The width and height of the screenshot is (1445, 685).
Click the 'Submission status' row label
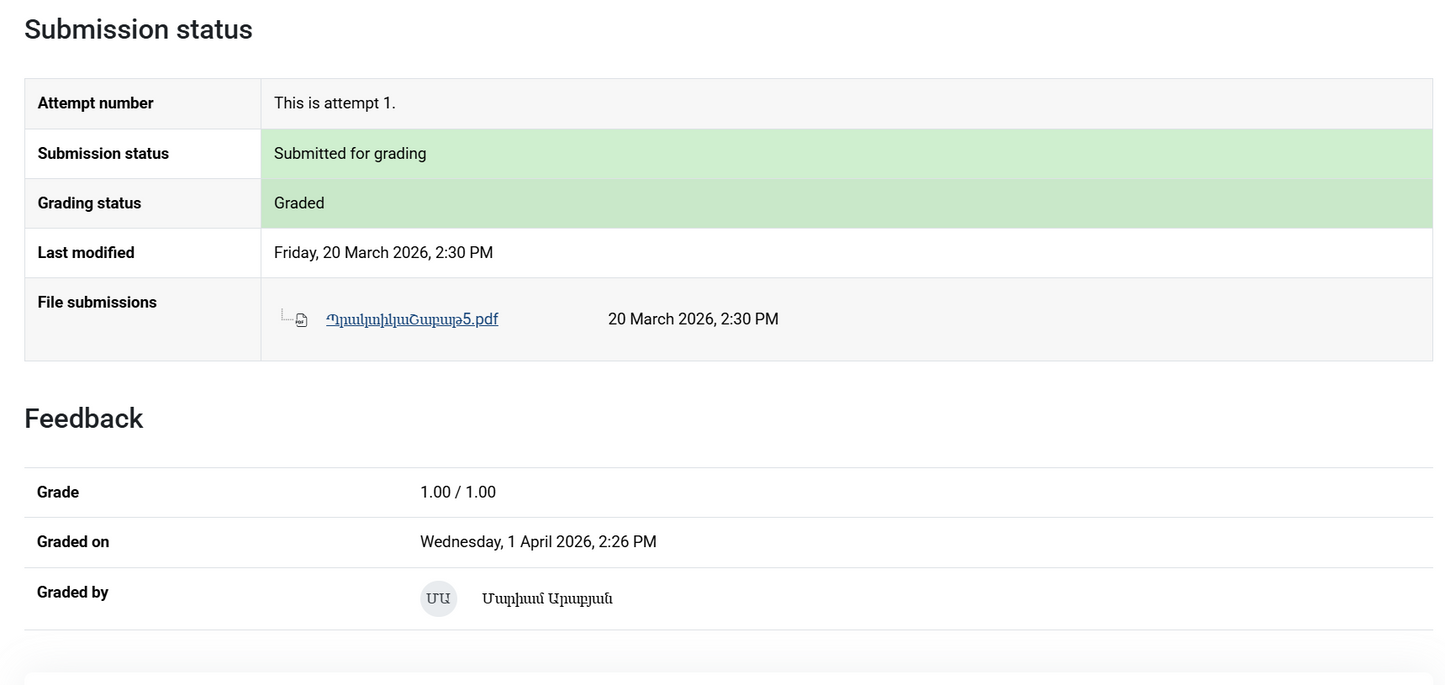[103, 153]
